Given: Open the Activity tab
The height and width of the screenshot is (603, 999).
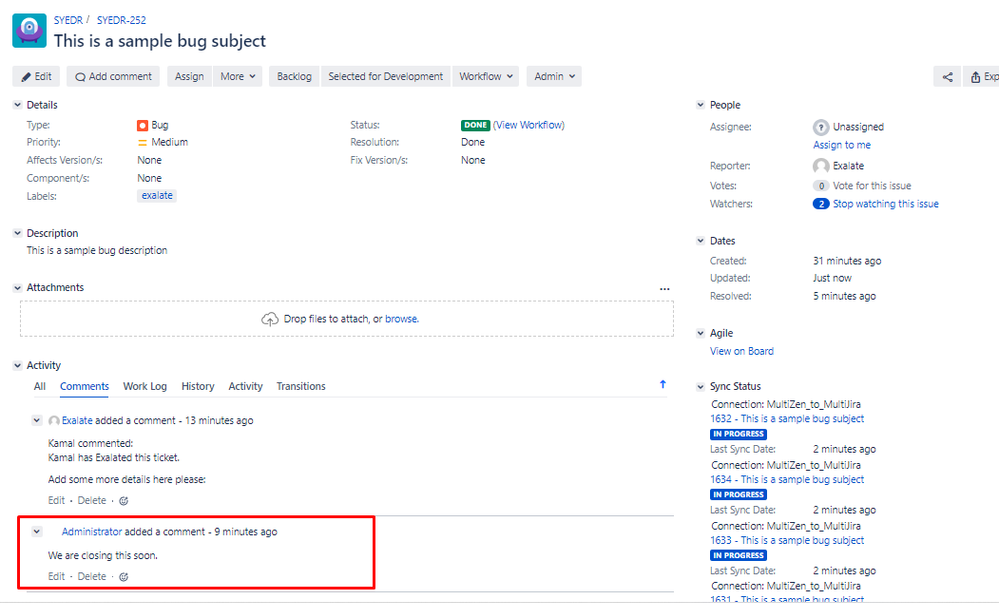Looking at the screenshot, I should [x=245, y=386].
